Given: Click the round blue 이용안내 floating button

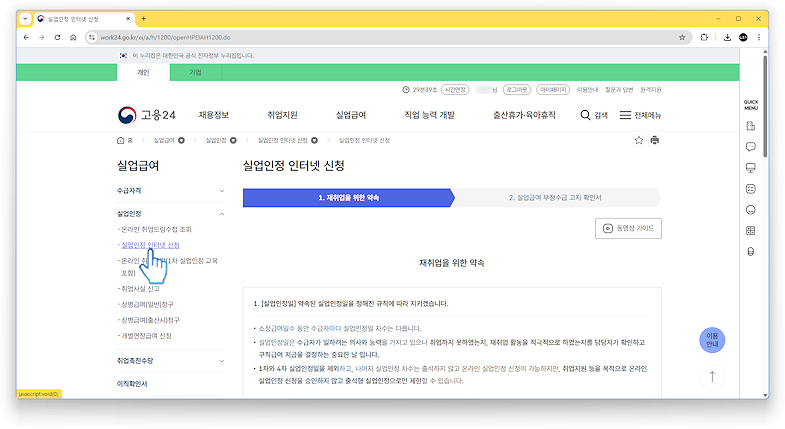Looking at the screenshot, I should 712,340.
